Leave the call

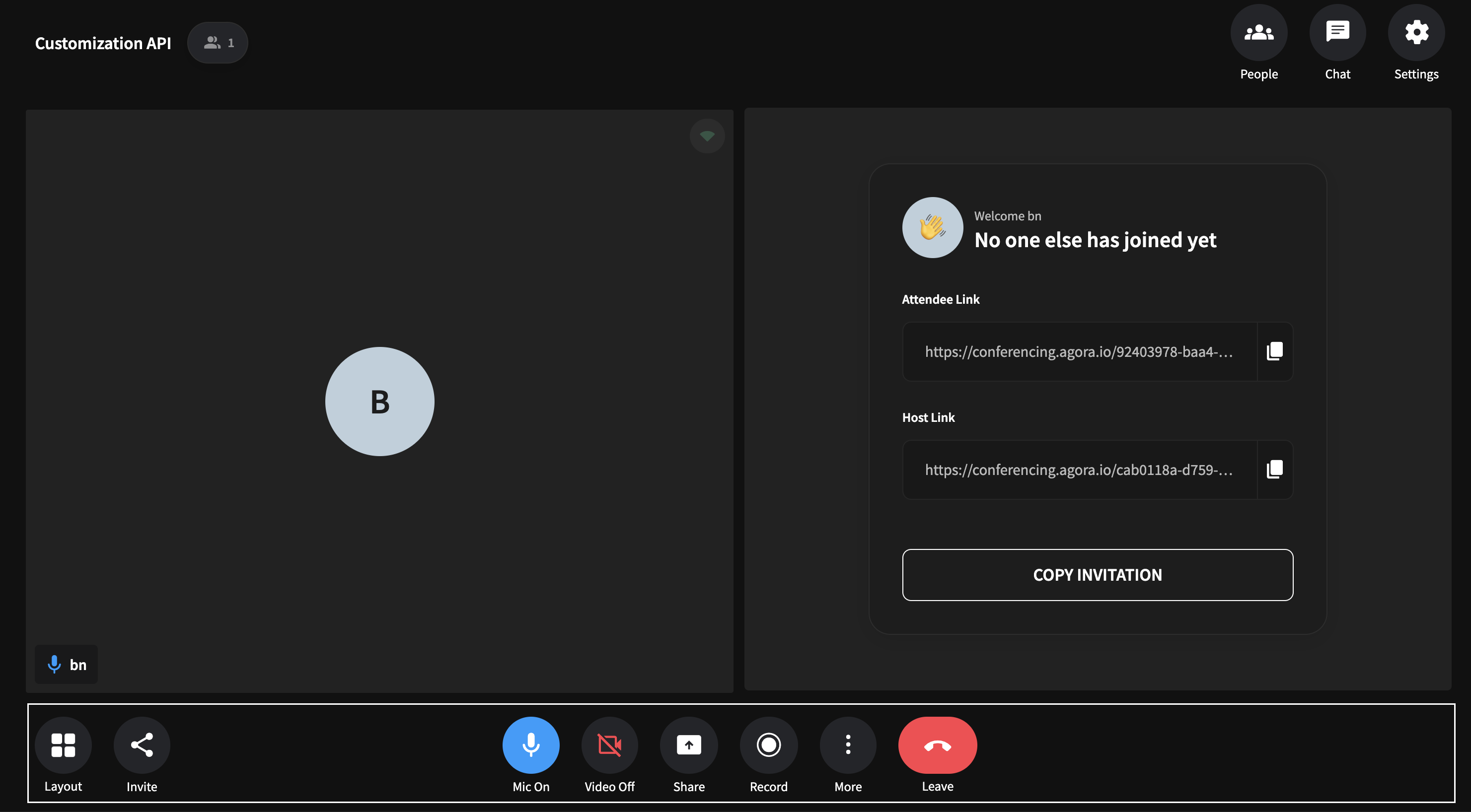(x=938, y=744)
